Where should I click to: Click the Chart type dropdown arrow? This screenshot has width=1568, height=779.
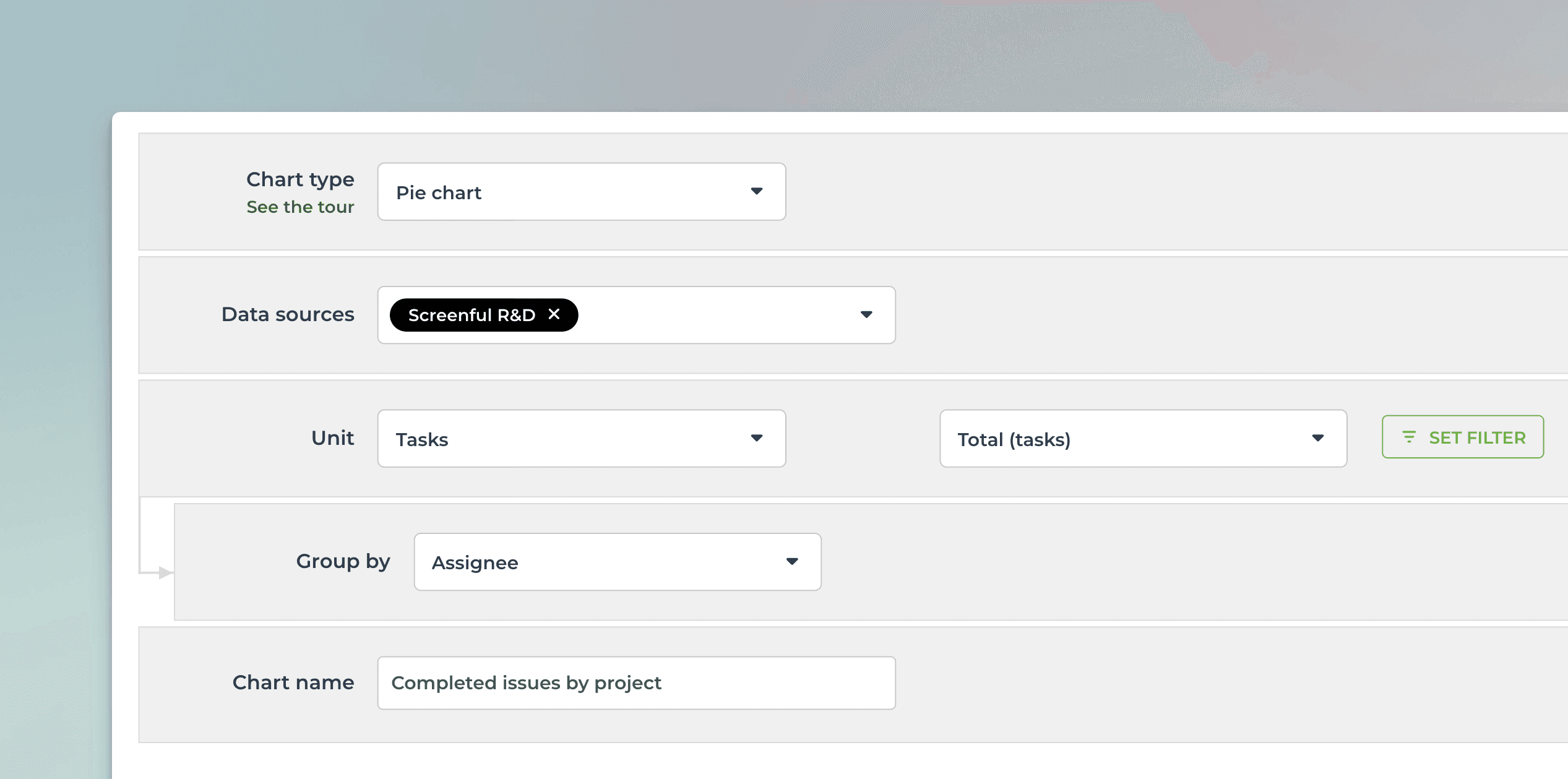[x=757, y=192]
